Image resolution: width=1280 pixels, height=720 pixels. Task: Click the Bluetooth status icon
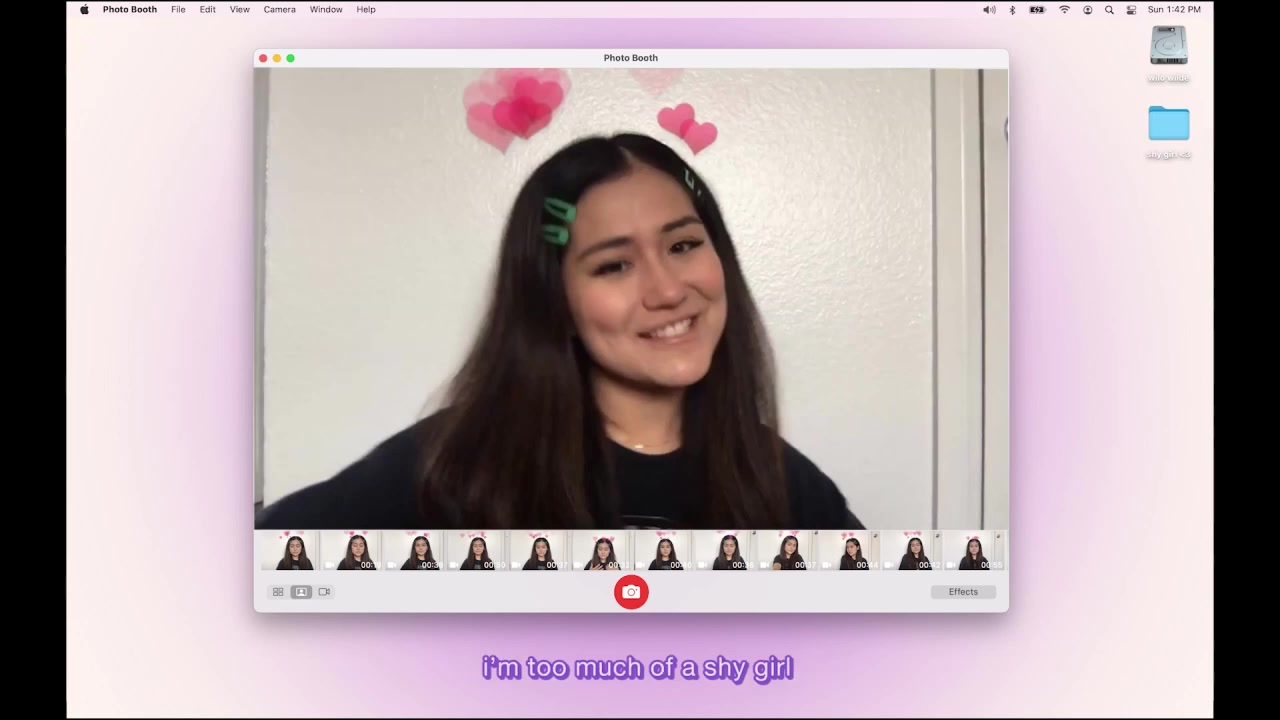[1012, 9]
